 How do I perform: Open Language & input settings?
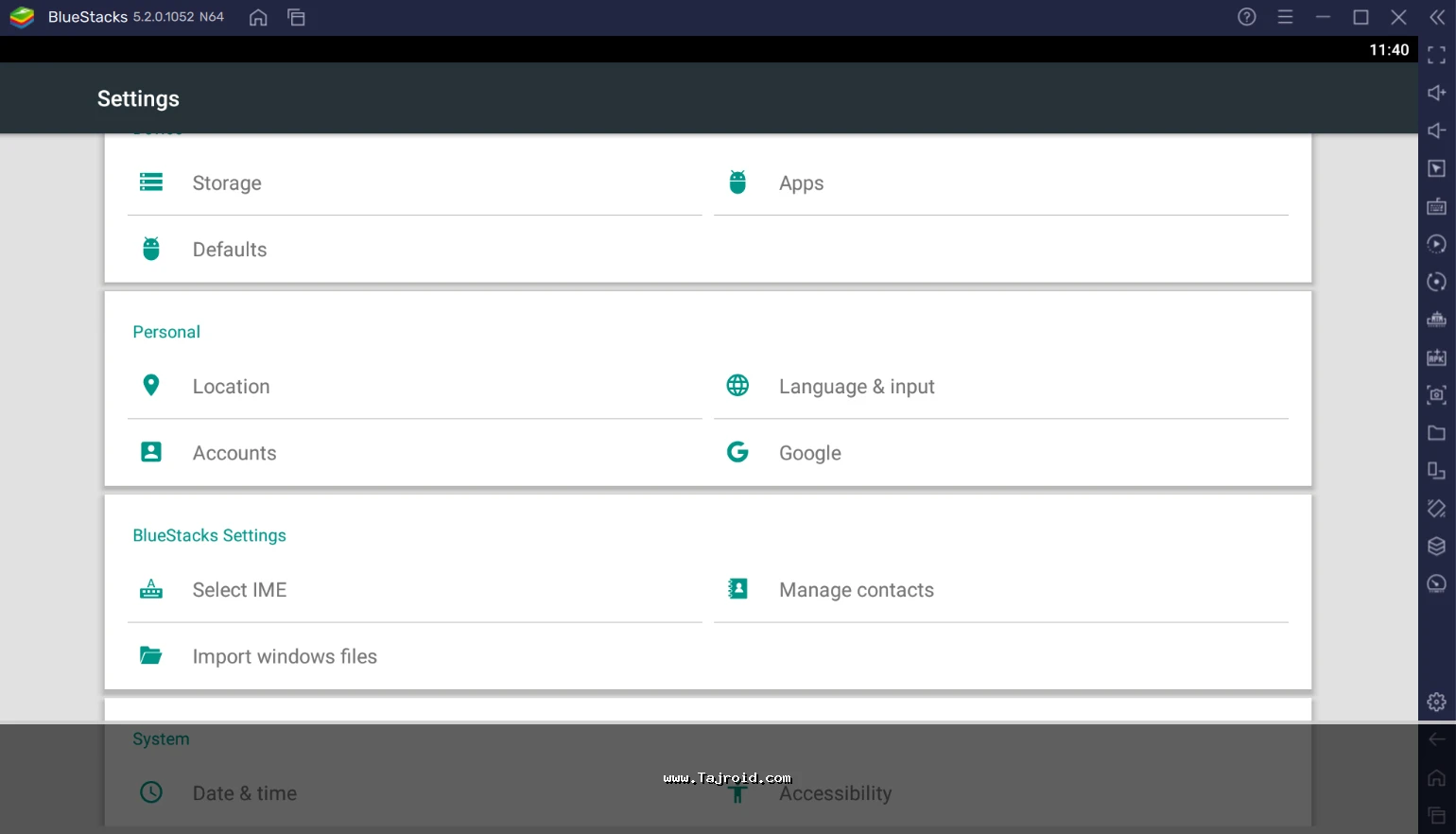tap(856, 387)
